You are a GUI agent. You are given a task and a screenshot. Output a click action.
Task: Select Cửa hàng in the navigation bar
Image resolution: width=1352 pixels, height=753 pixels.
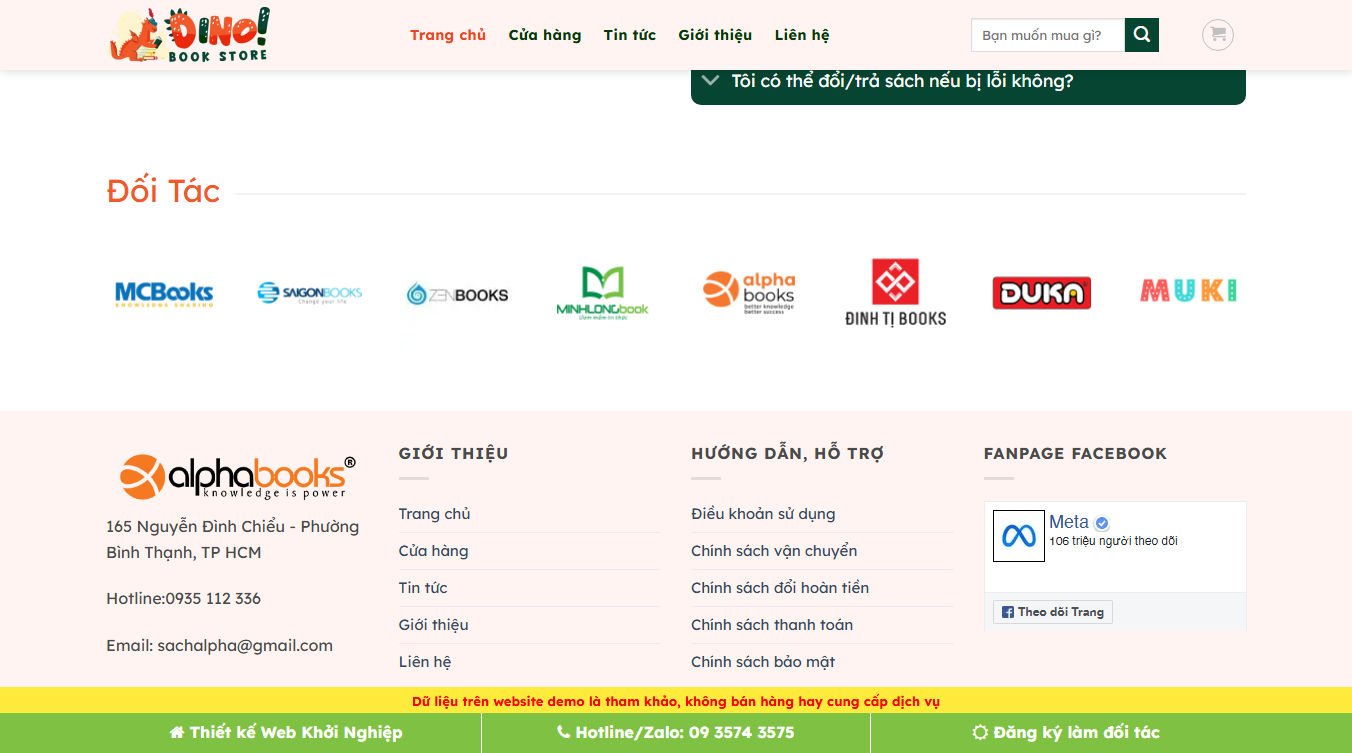click(x=544, y=34)
